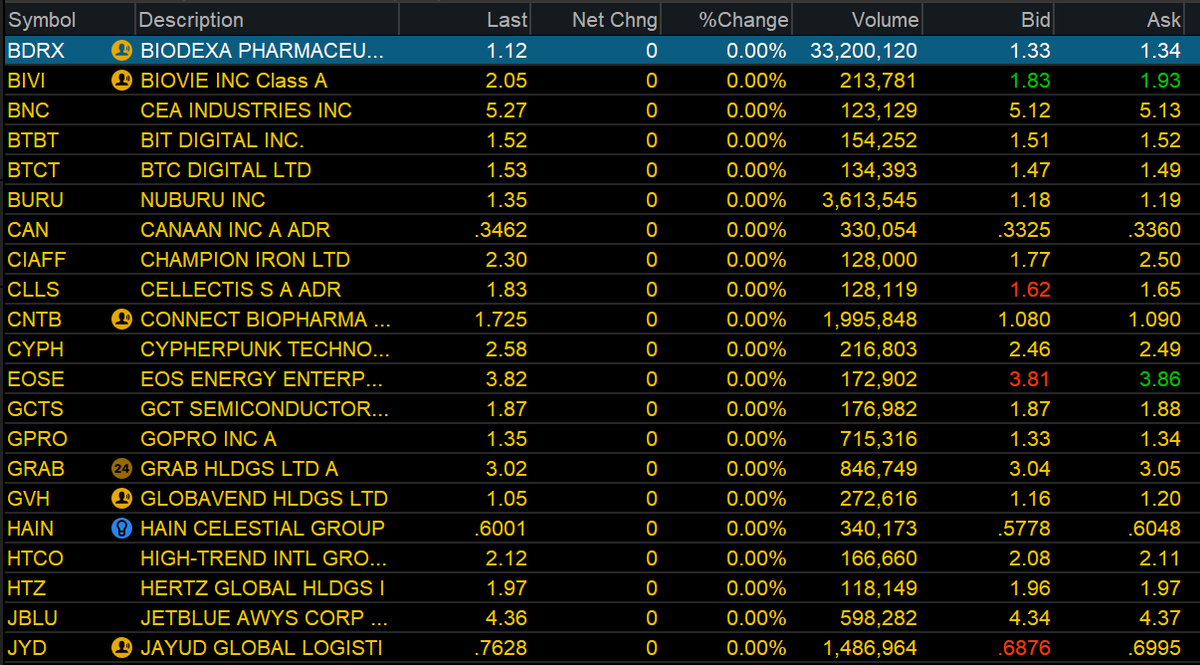Select the CYPH symbol

[35, 349]
